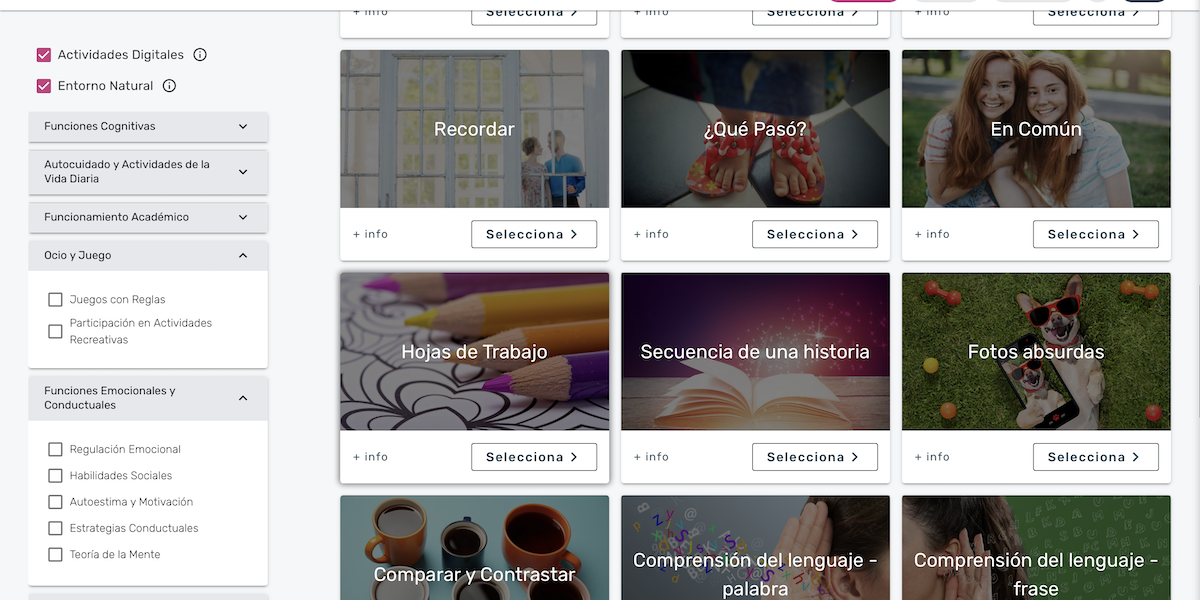This screenshot has width=1200, height=600.
Task: Expand the Funciones Cognitivas section
Action: point(148,127)
